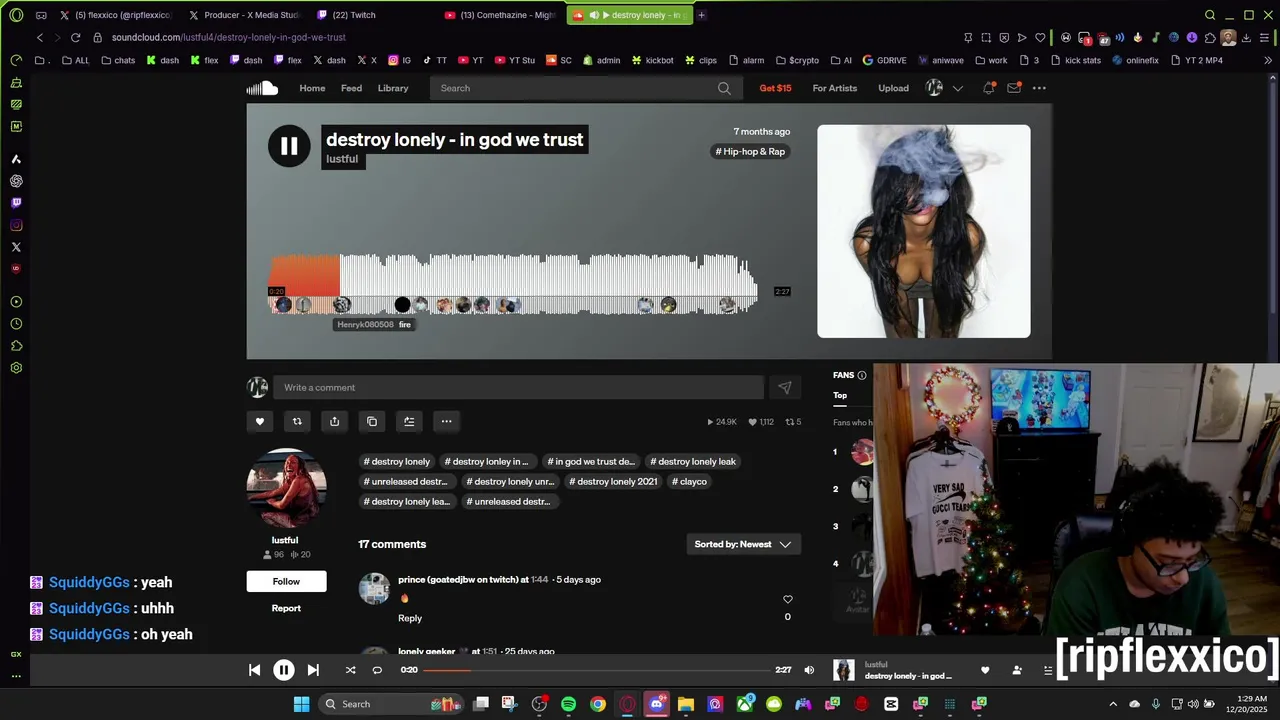Click the Report link
The image size is (1280, 720).
pos(286,608)
